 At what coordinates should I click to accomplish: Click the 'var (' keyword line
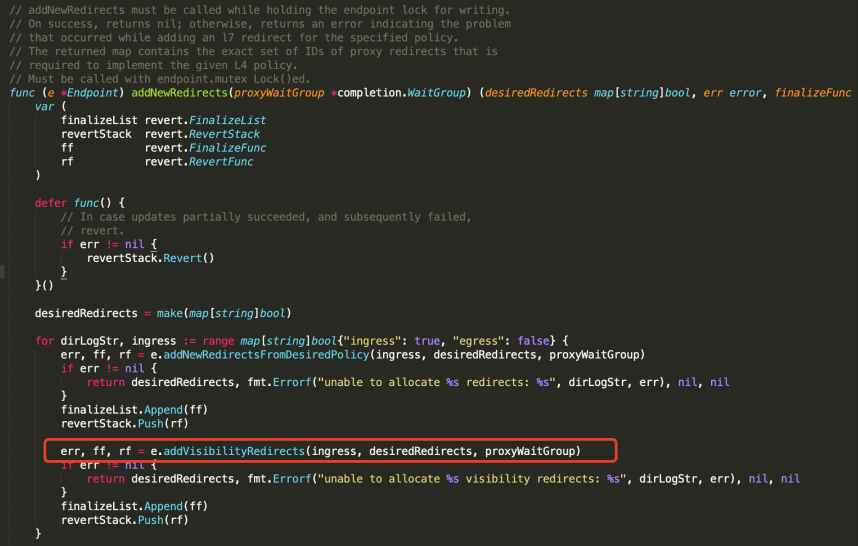(x=50, y=106)
